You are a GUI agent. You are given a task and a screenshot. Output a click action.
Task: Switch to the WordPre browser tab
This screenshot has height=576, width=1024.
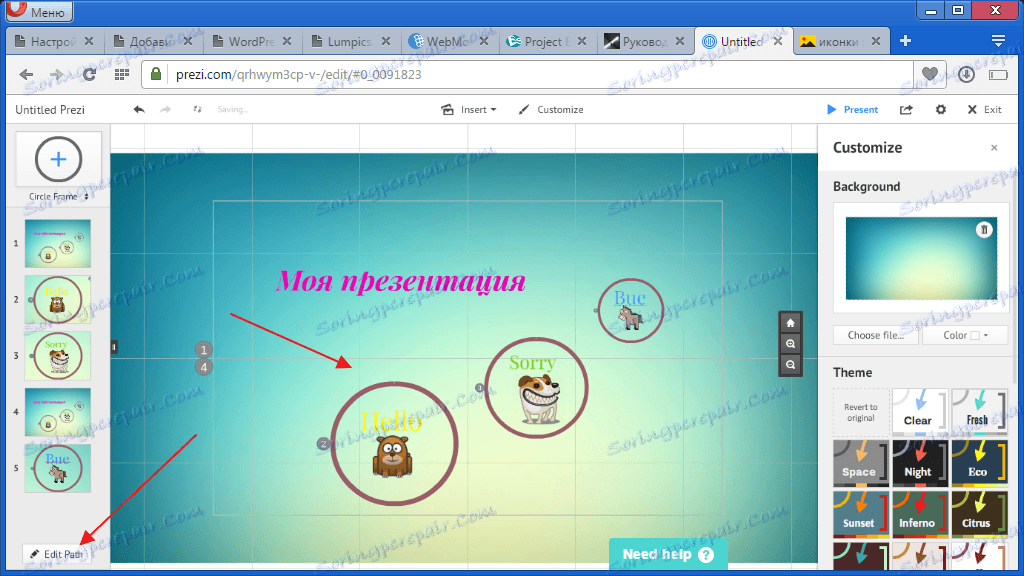251,42
